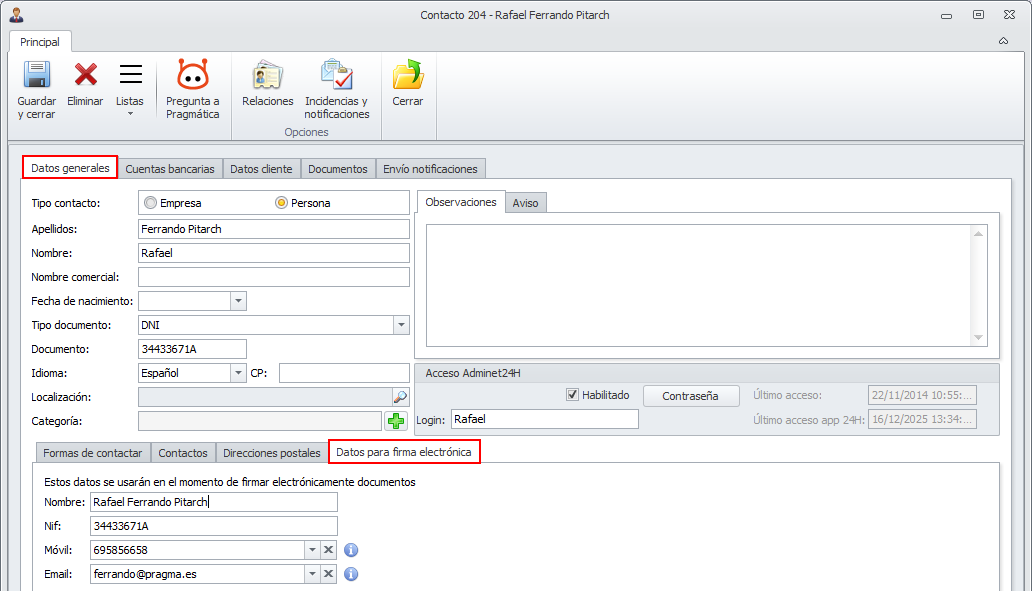Image resolution: width=1032 pixels, height=591 pixels.
Task: Open the Formas de contactar tab
Action: pyautogui.click(x=93, y=453)
